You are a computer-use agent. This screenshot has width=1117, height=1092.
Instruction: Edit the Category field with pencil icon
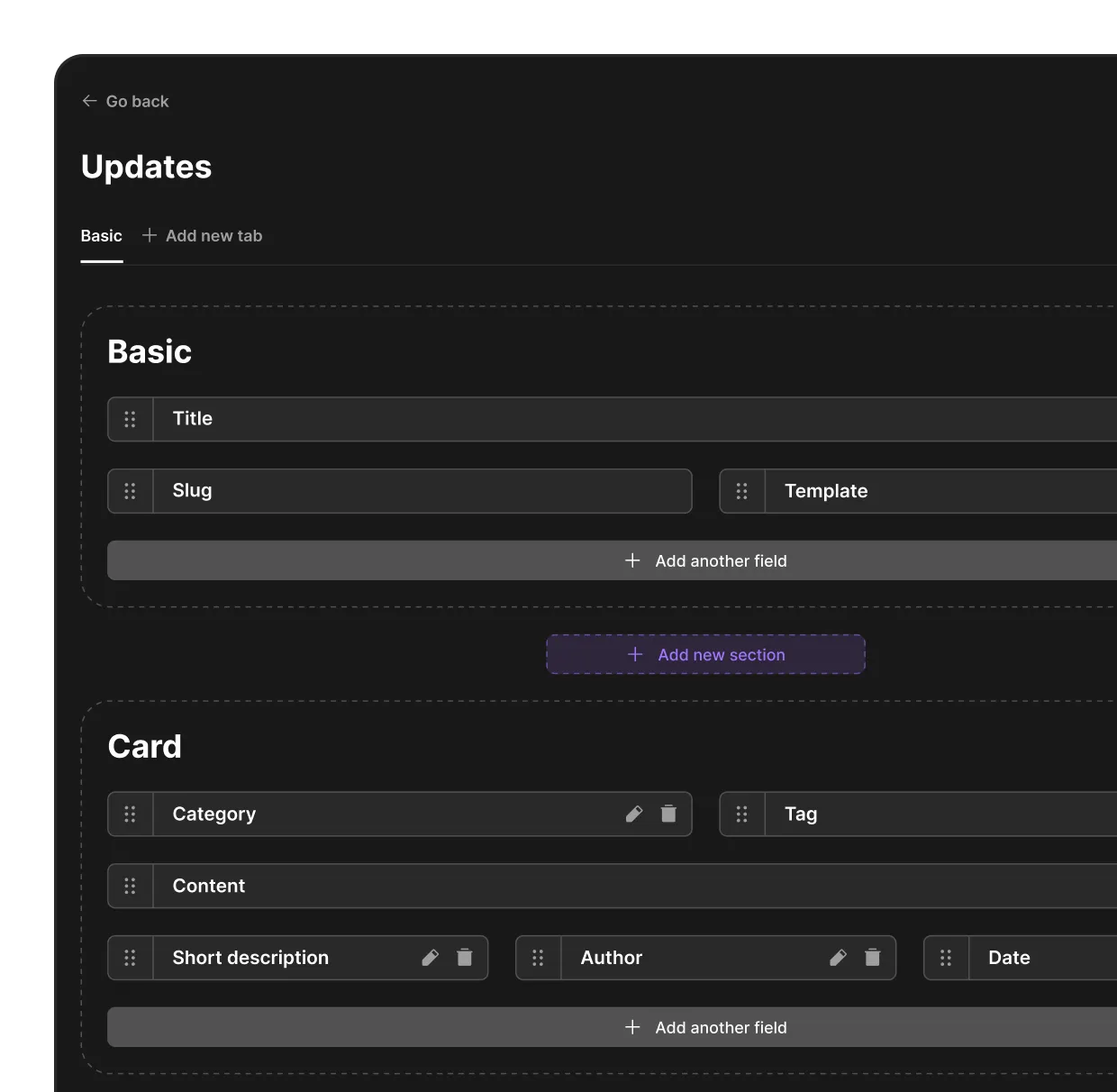point(634,814)
